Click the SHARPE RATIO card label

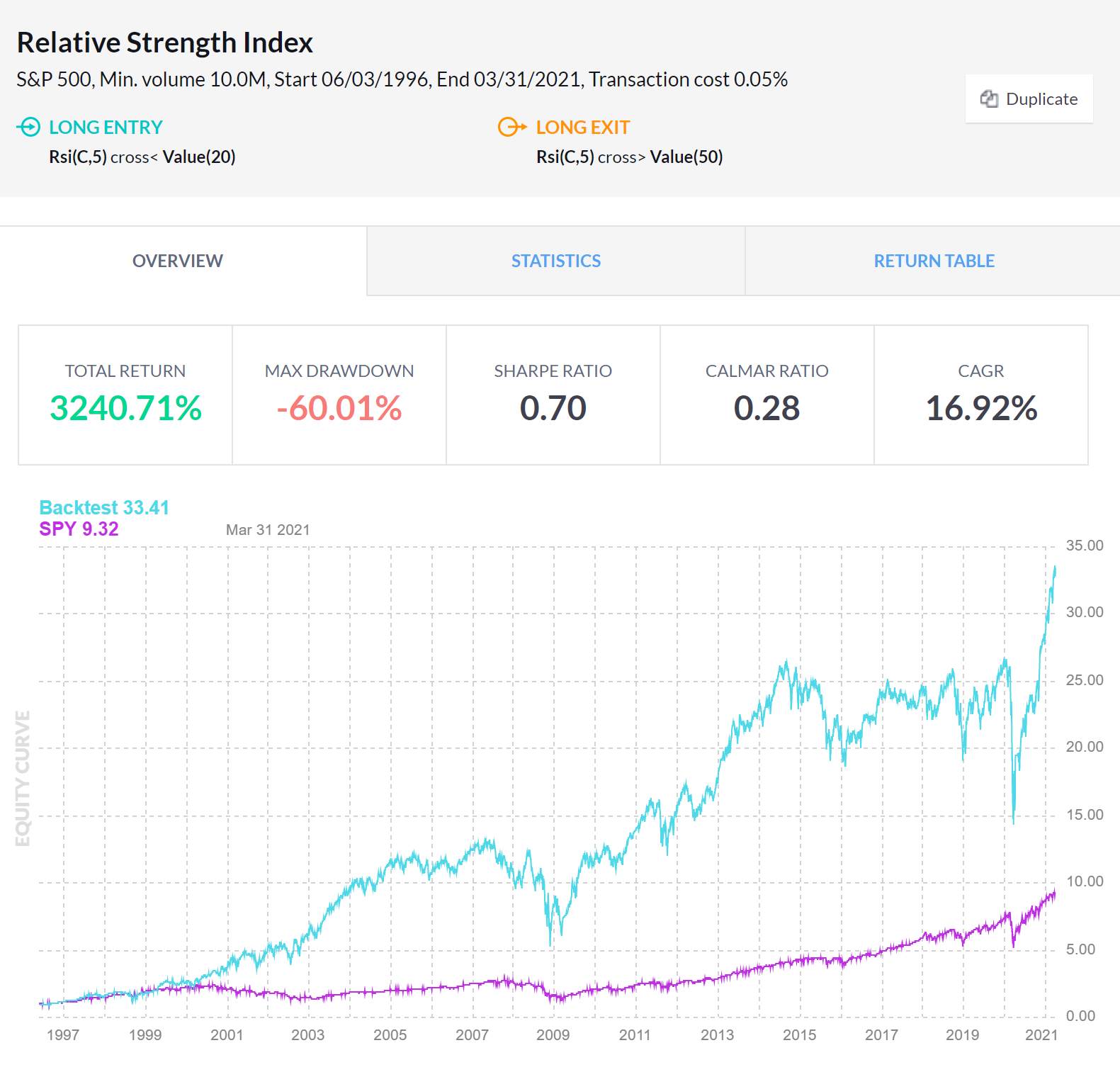[x=553, y=371]
